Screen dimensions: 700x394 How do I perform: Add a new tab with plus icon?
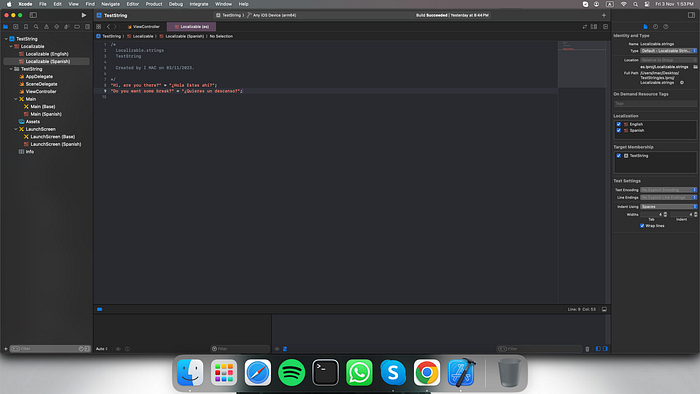(x=604, y=15)
